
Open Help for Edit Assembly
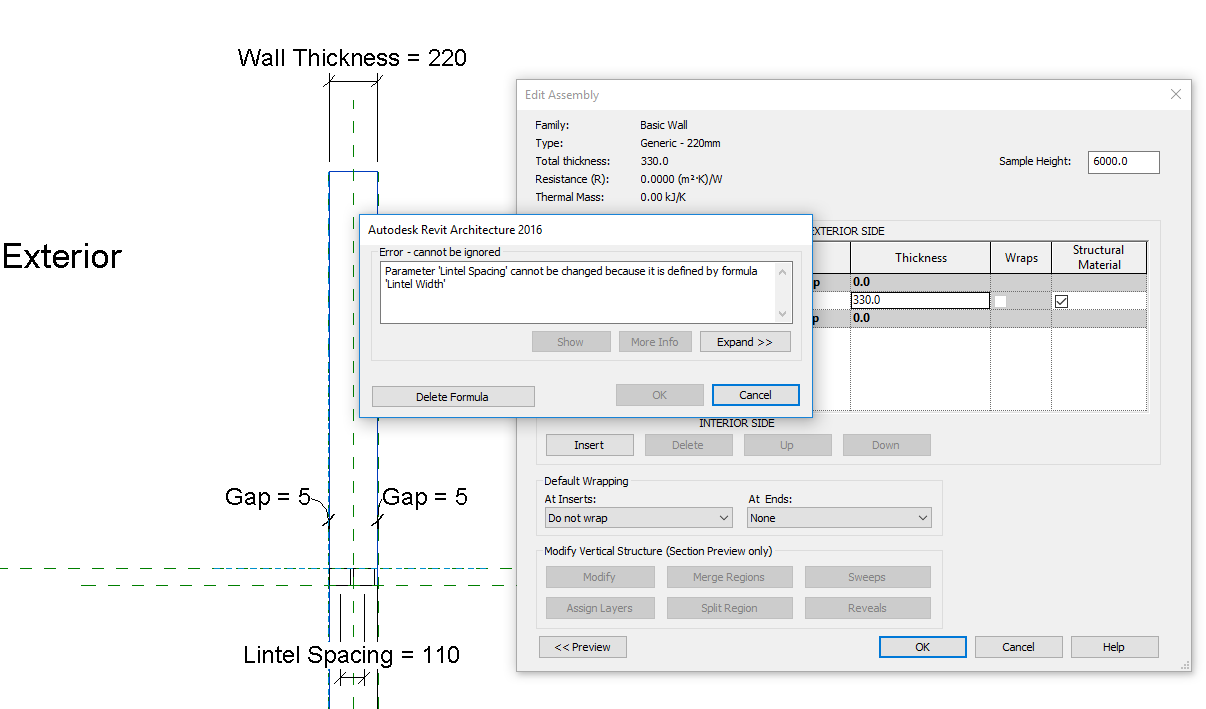pos(1114,647)
